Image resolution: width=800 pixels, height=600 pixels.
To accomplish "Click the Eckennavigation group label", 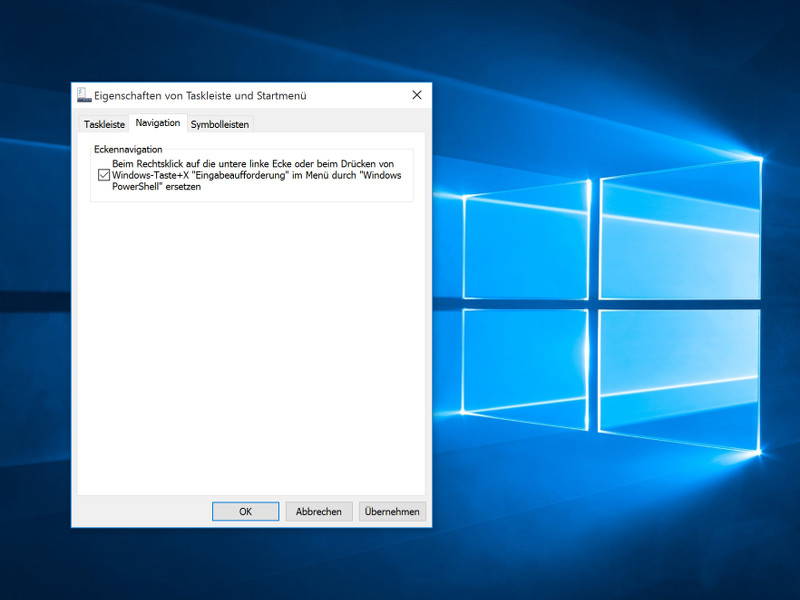I will [x=128, y=149].
